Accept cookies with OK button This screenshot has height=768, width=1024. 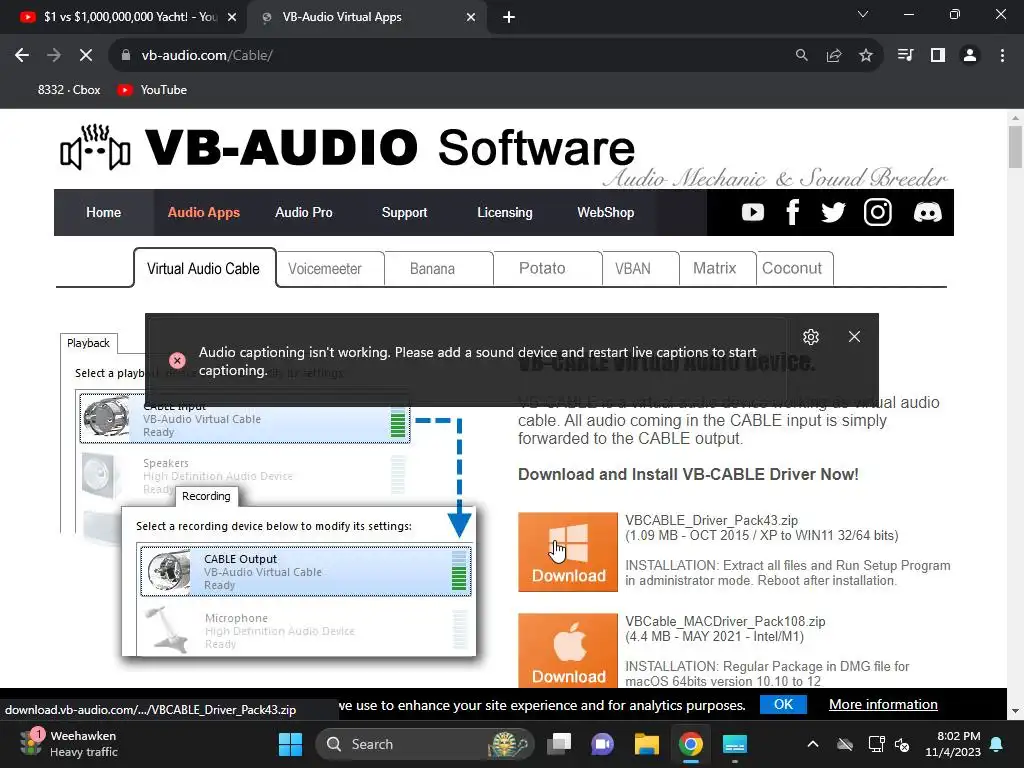(x=783, y=704)
